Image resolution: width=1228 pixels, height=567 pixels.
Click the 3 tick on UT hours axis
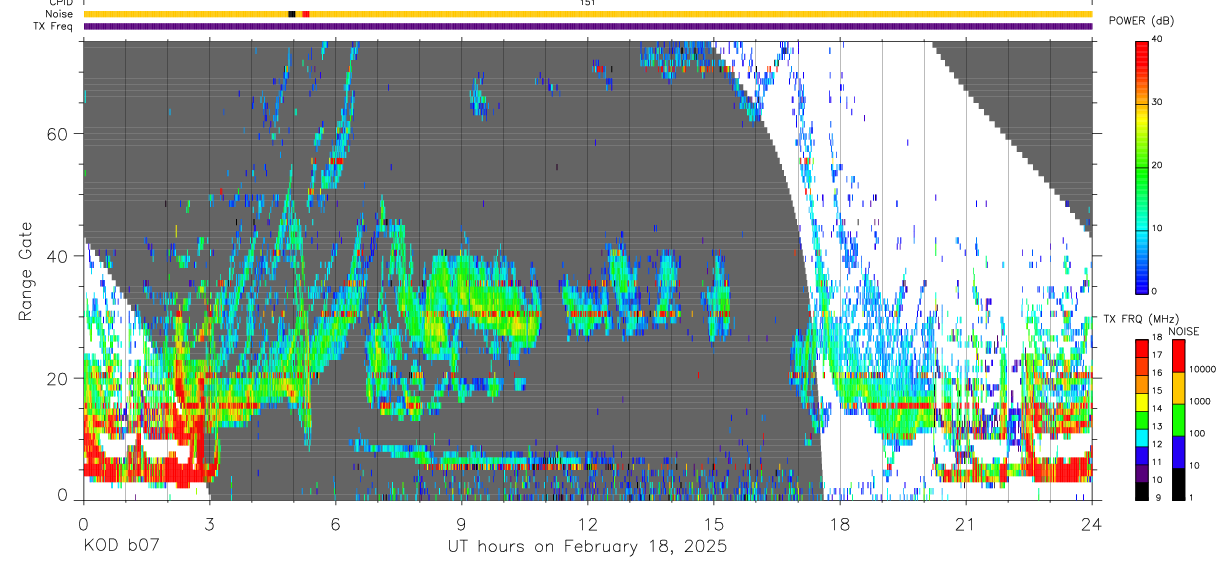(x=210, y=523)
